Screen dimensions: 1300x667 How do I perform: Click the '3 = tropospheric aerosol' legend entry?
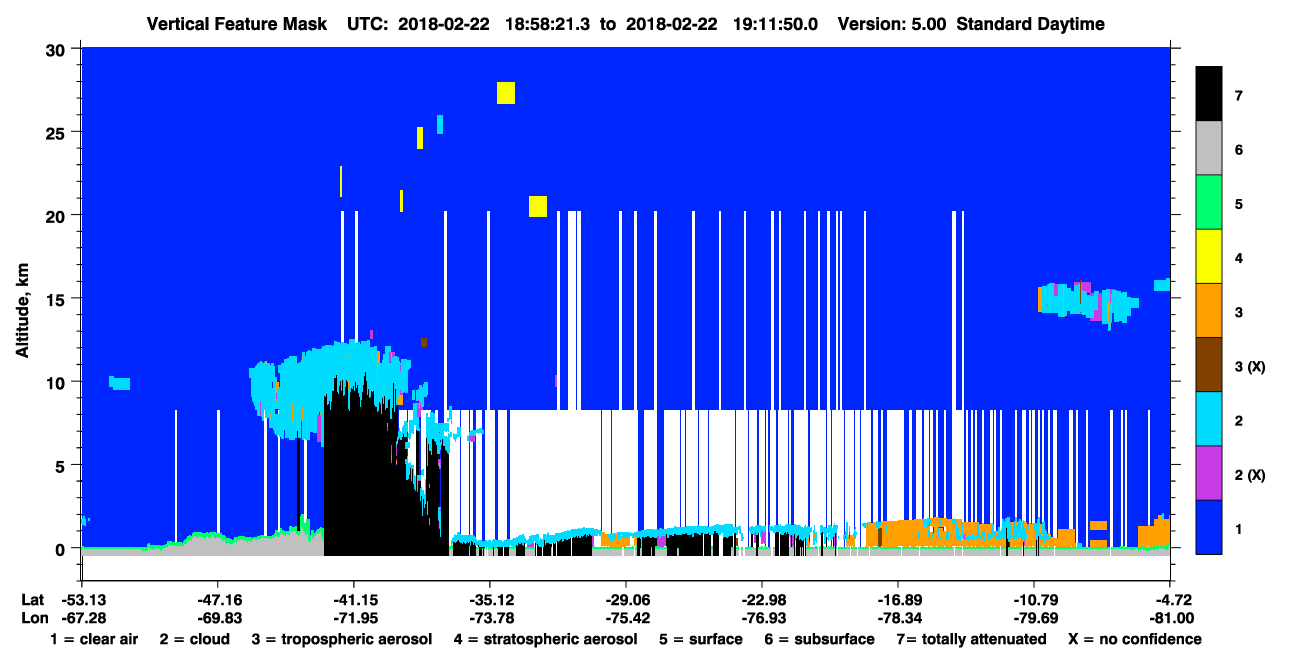click(342, 639)
